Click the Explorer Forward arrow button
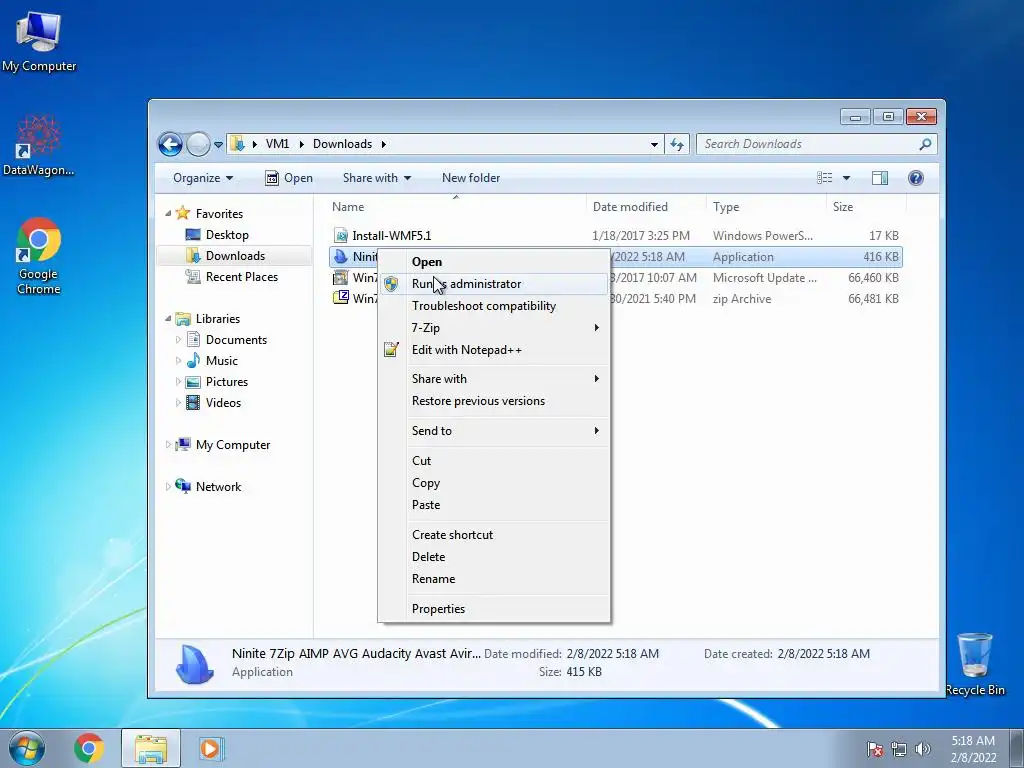1024x768 pixels. tap(198, 144)
